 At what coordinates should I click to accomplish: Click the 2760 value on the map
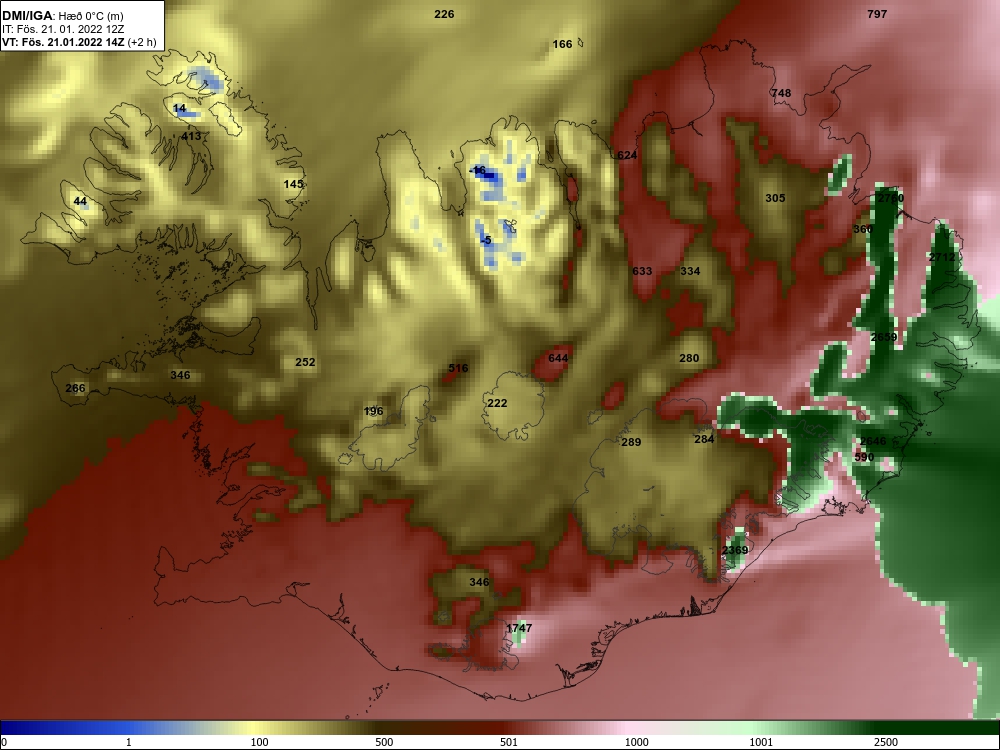click(890, 198)
